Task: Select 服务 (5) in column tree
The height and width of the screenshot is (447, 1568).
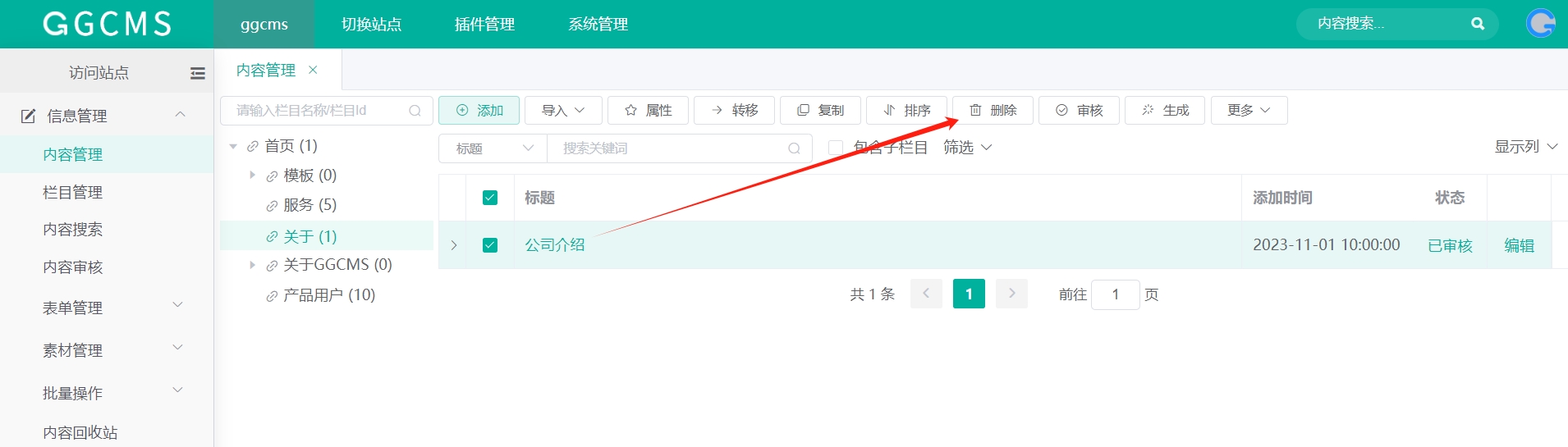Action: coord(310,205)
